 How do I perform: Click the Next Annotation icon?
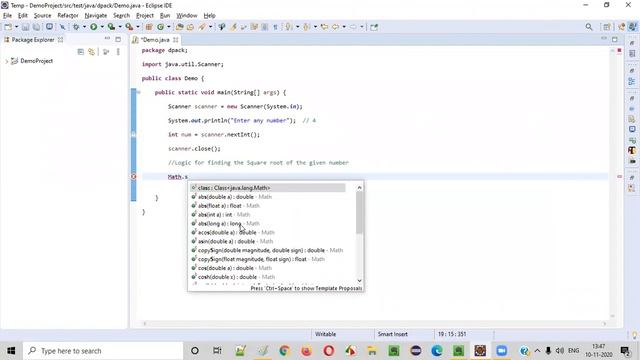click(289, 27)
